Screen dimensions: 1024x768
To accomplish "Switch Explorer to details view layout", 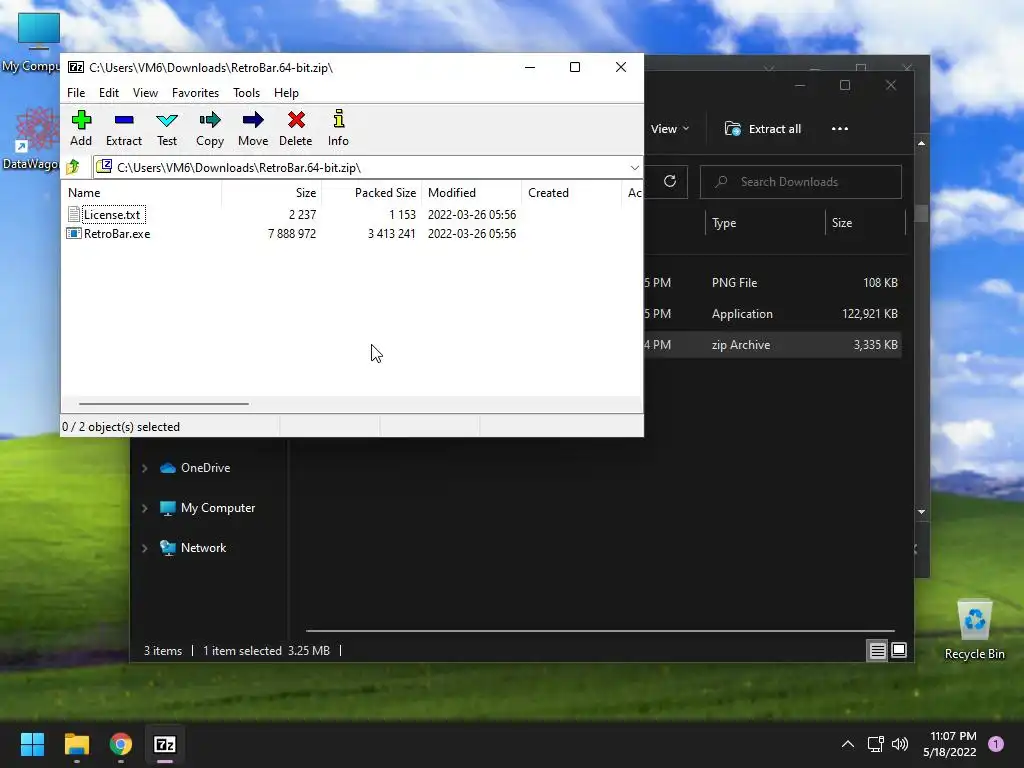I will pyautogui.click(x=877, y=650).
